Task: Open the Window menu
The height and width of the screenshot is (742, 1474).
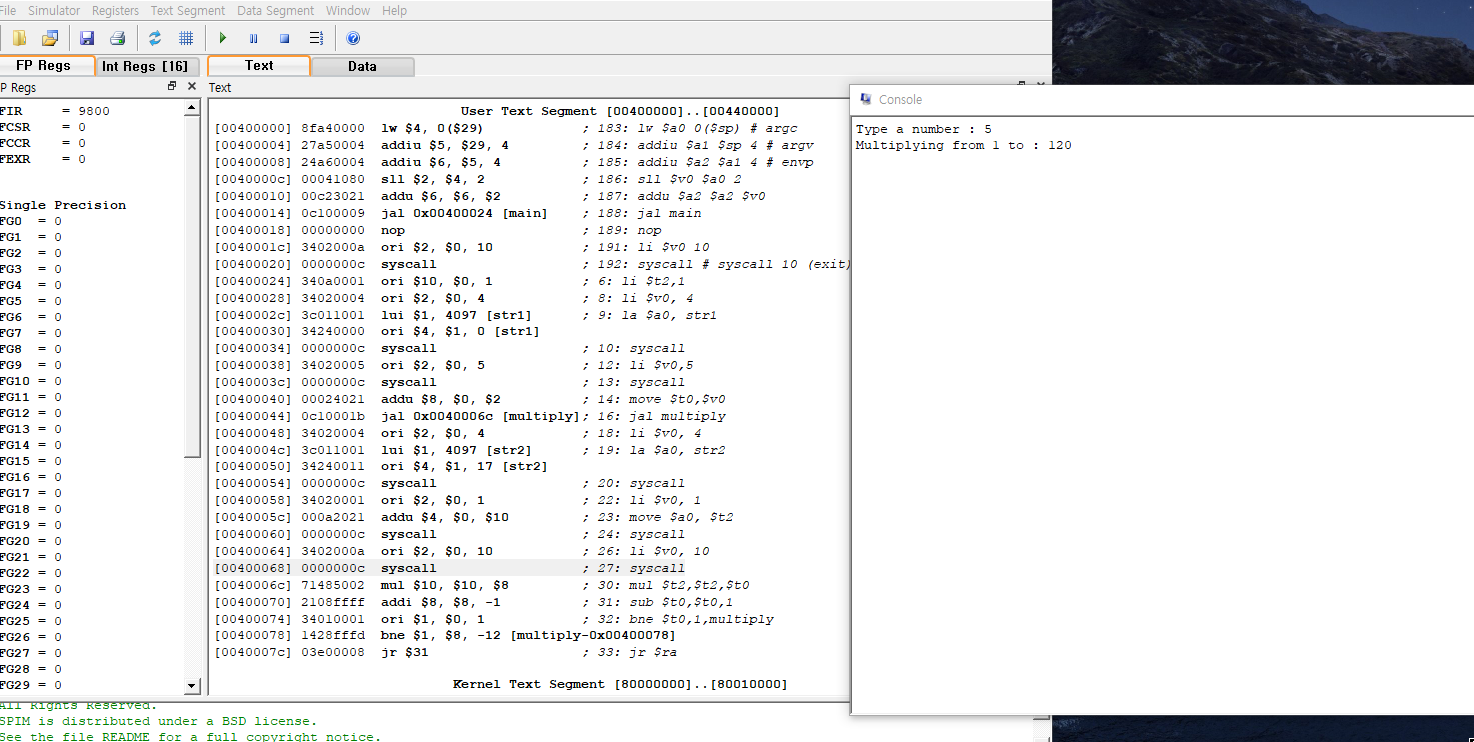Action: (x=347, y=11)
